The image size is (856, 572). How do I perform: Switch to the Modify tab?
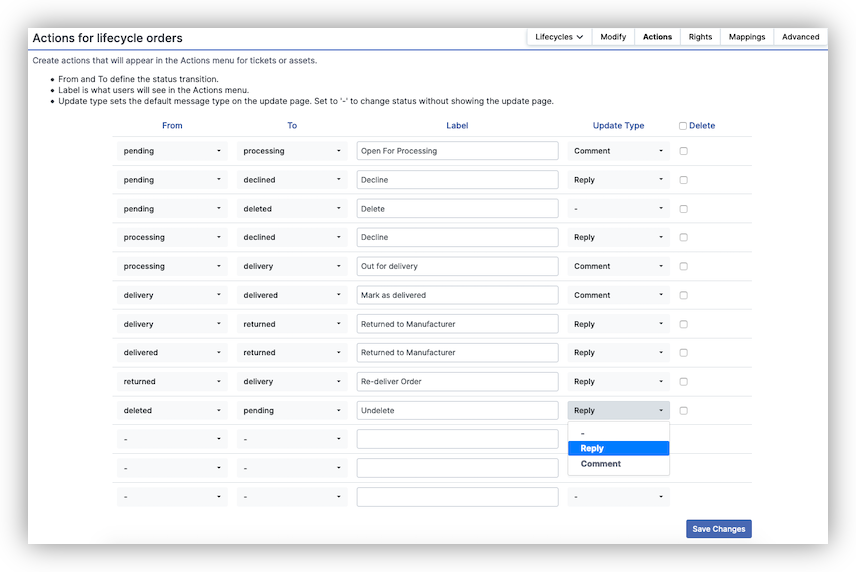[x=613, y=37]
